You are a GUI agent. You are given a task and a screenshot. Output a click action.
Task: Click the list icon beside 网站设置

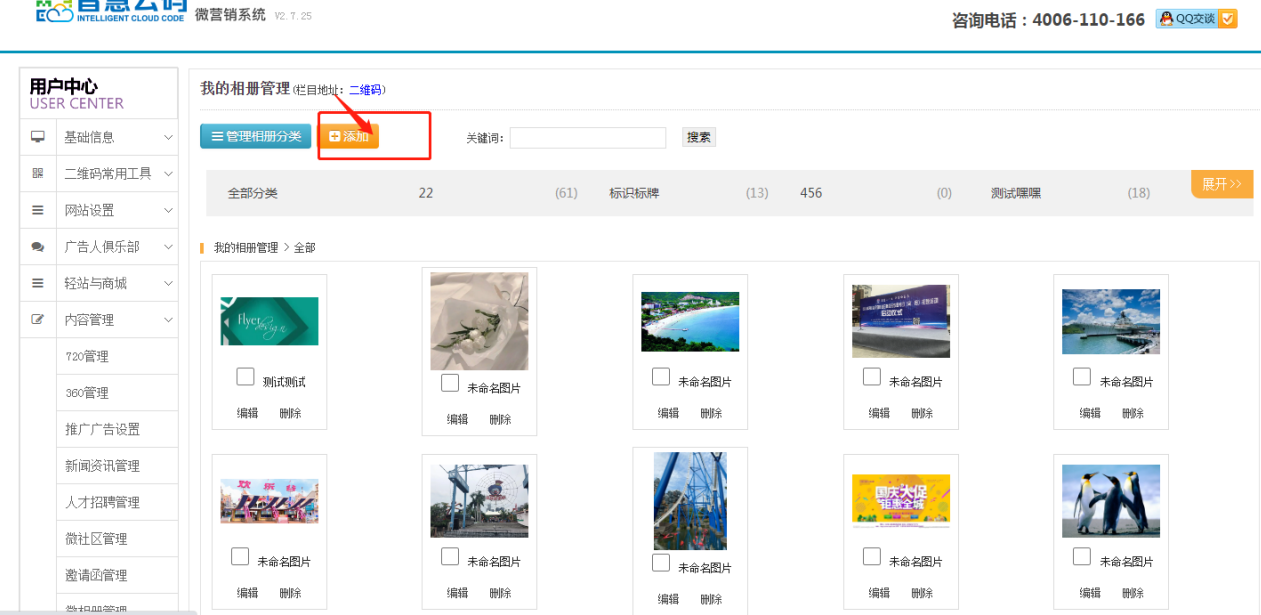point(38,210)
